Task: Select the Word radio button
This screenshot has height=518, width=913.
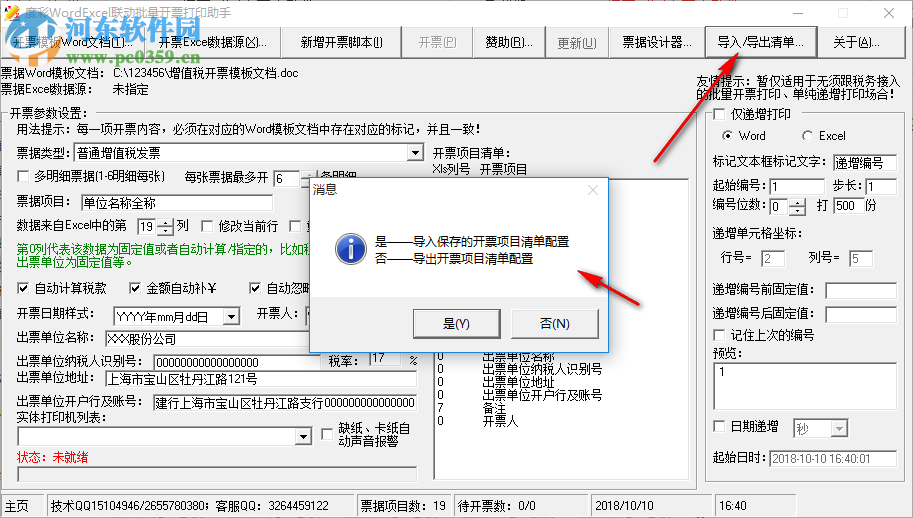Action: coord(727,136)
